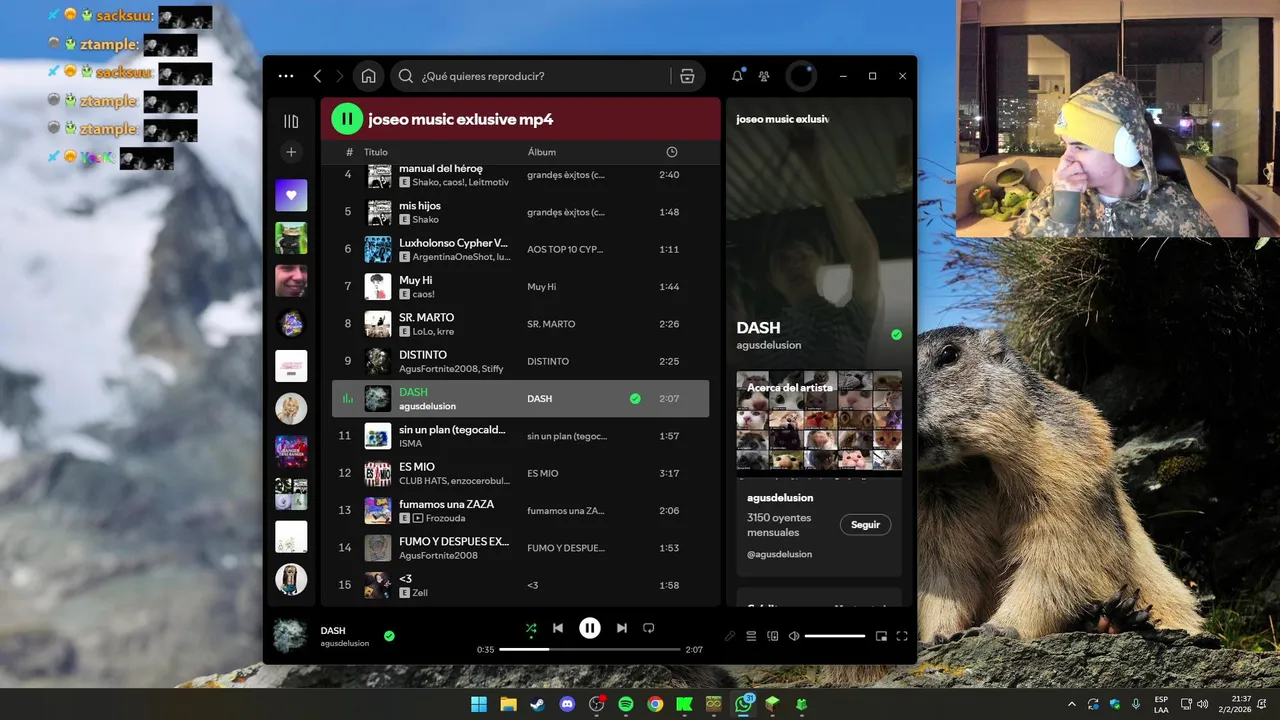Image resolution: width=1280 pixels, height=720 pixels.
Task: Open Discord from the taskbar
Action: [x=567, y=704]
